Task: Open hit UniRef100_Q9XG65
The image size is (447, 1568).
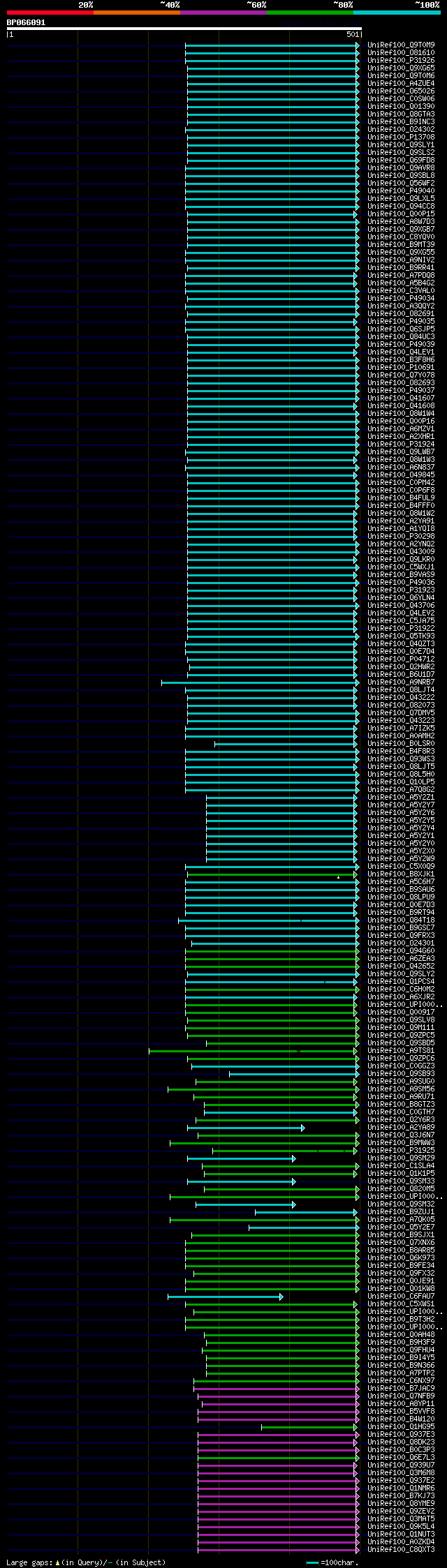Action: tap(401, 68)
